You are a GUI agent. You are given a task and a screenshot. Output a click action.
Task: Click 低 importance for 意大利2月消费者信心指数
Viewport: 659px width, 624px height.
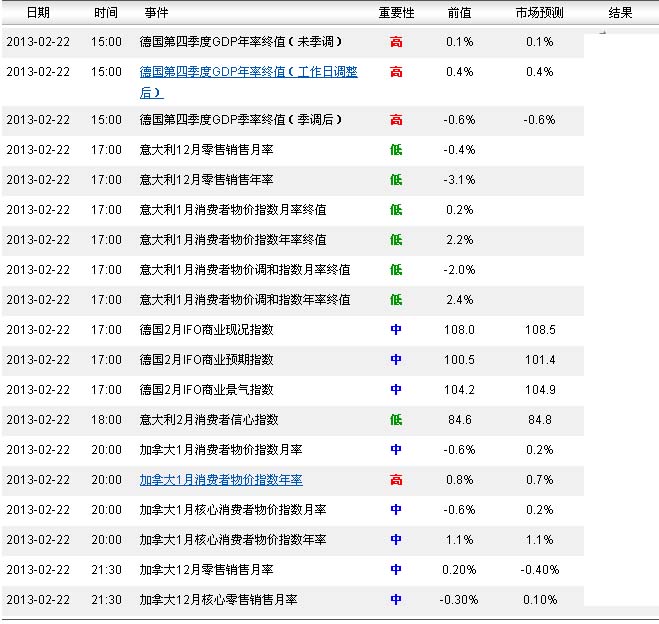coord(396,420)
